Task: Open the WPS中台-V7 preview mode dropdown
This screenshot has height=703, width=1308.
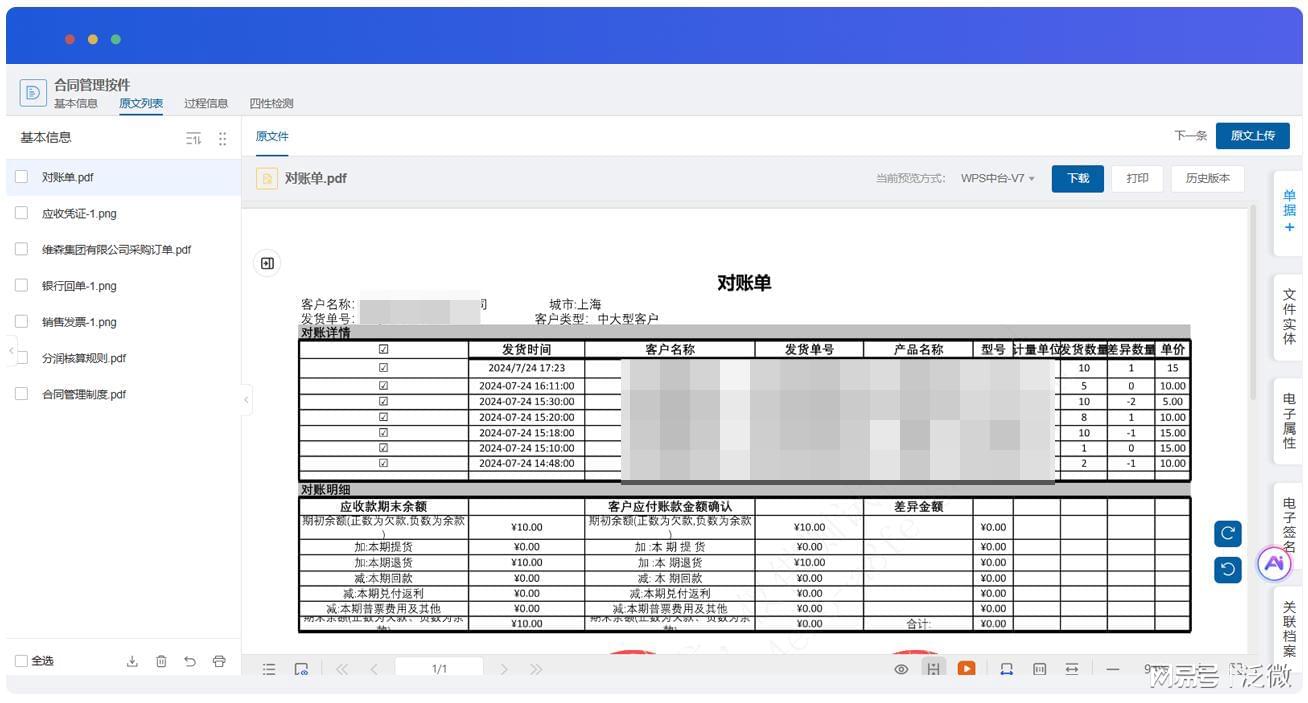Action: click(x=997, y=179)
